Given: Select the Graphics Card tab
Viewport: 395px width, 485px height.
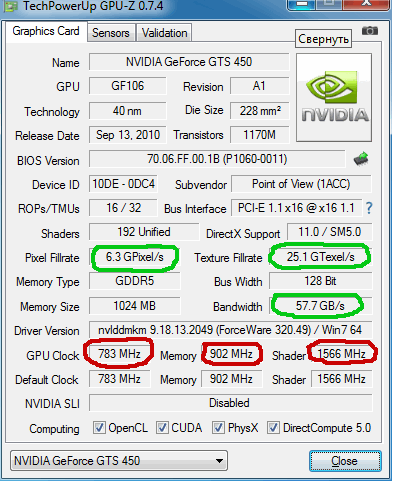Looking at the screenshot, I should [x=46, y=31].
